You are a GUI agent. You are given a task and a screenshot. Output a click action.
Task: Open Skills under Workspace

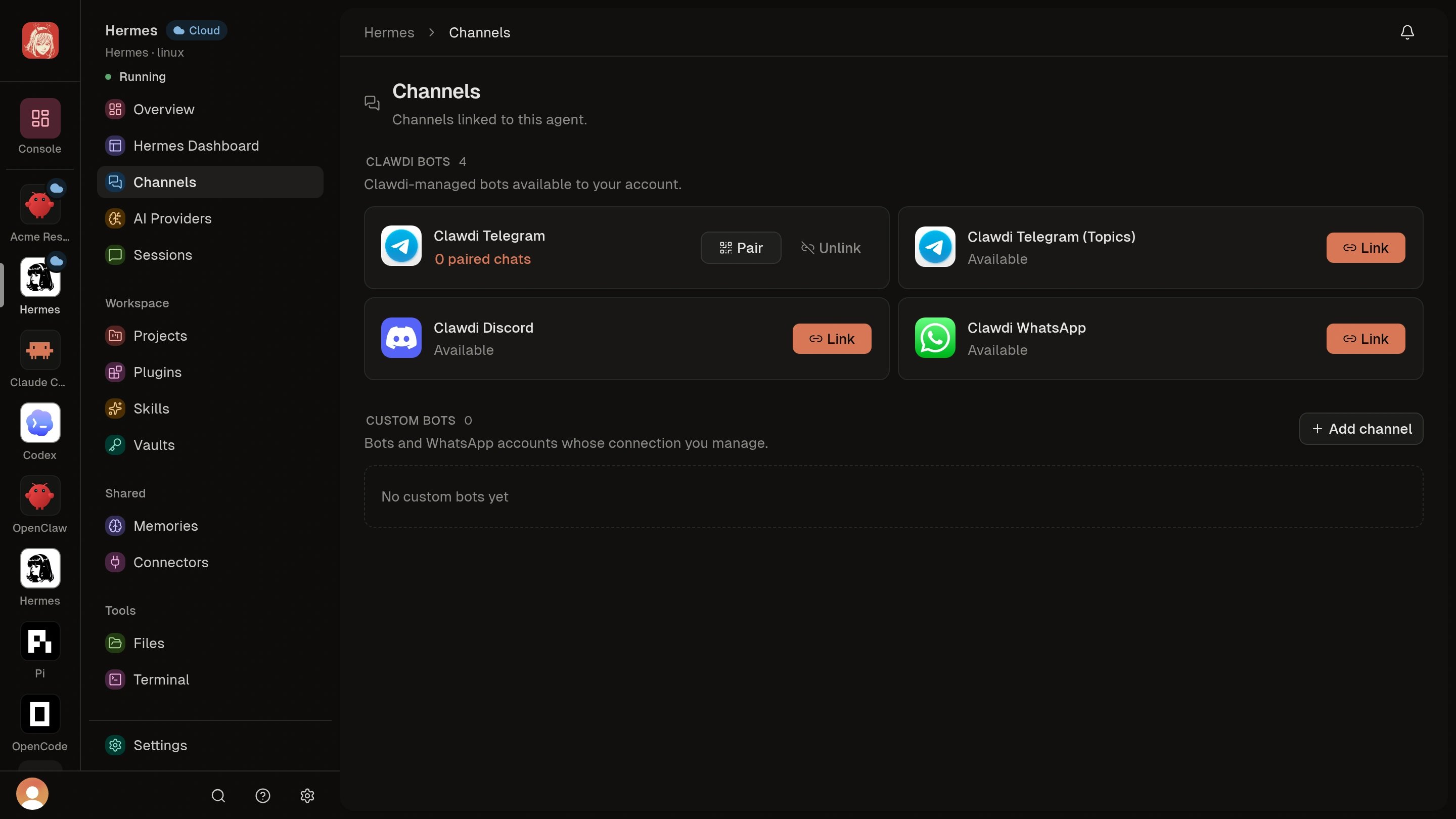(210, 408)
